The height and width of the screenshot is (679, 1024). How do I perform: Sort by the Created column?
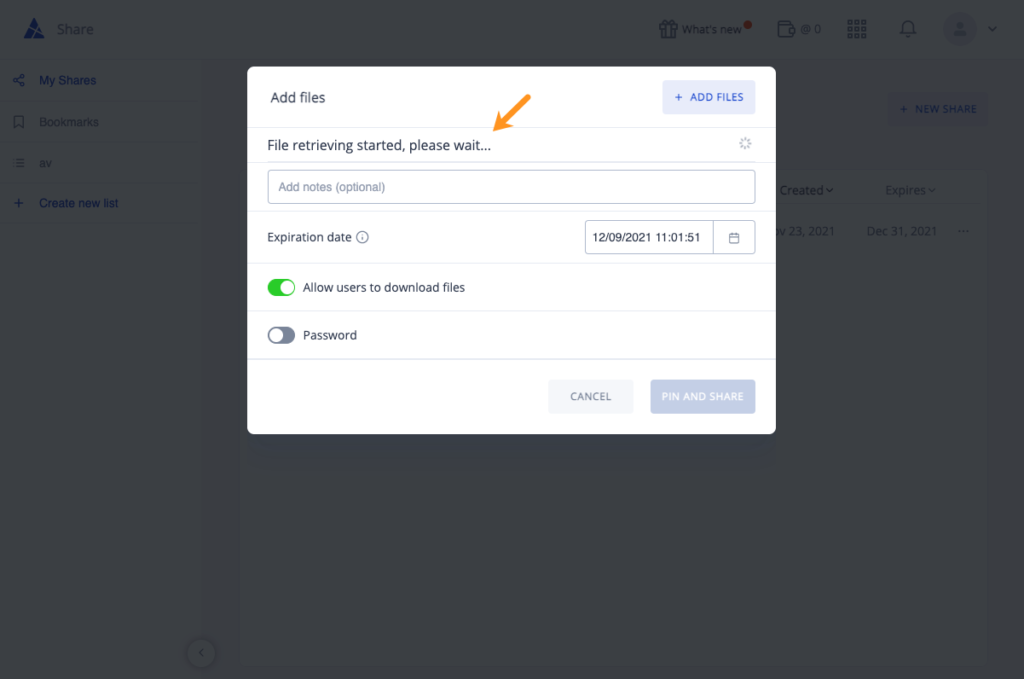click(806, 190)
